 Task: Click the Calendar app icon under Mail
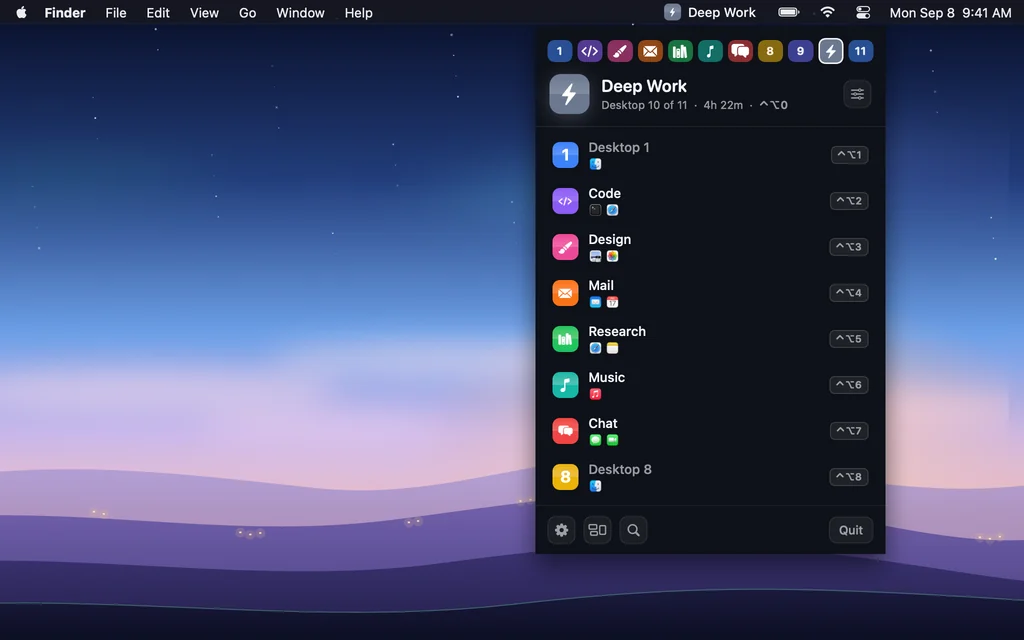coord(613,302)
